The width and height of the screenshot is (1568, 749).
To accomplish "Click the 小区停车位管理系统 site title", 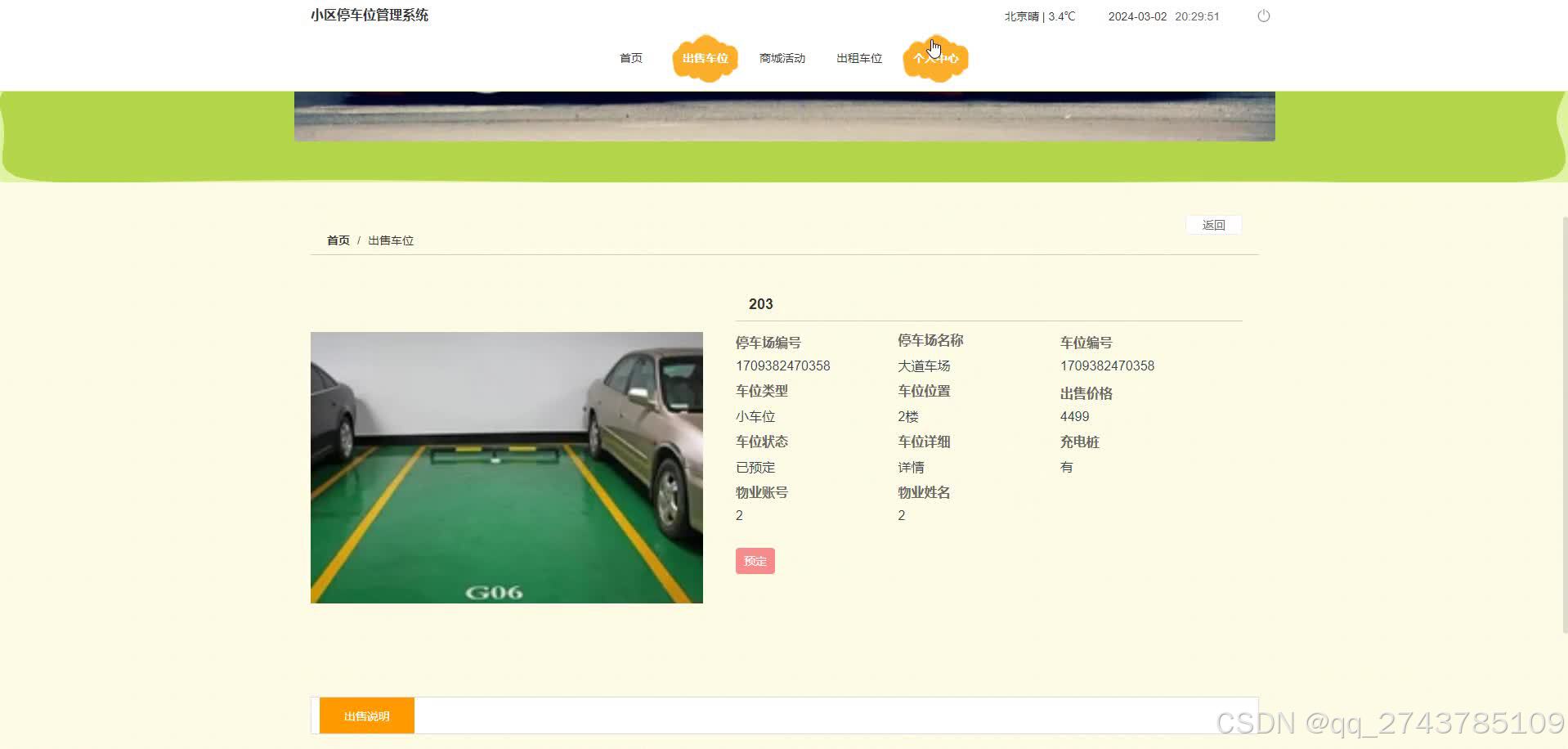I will [370, 15].
